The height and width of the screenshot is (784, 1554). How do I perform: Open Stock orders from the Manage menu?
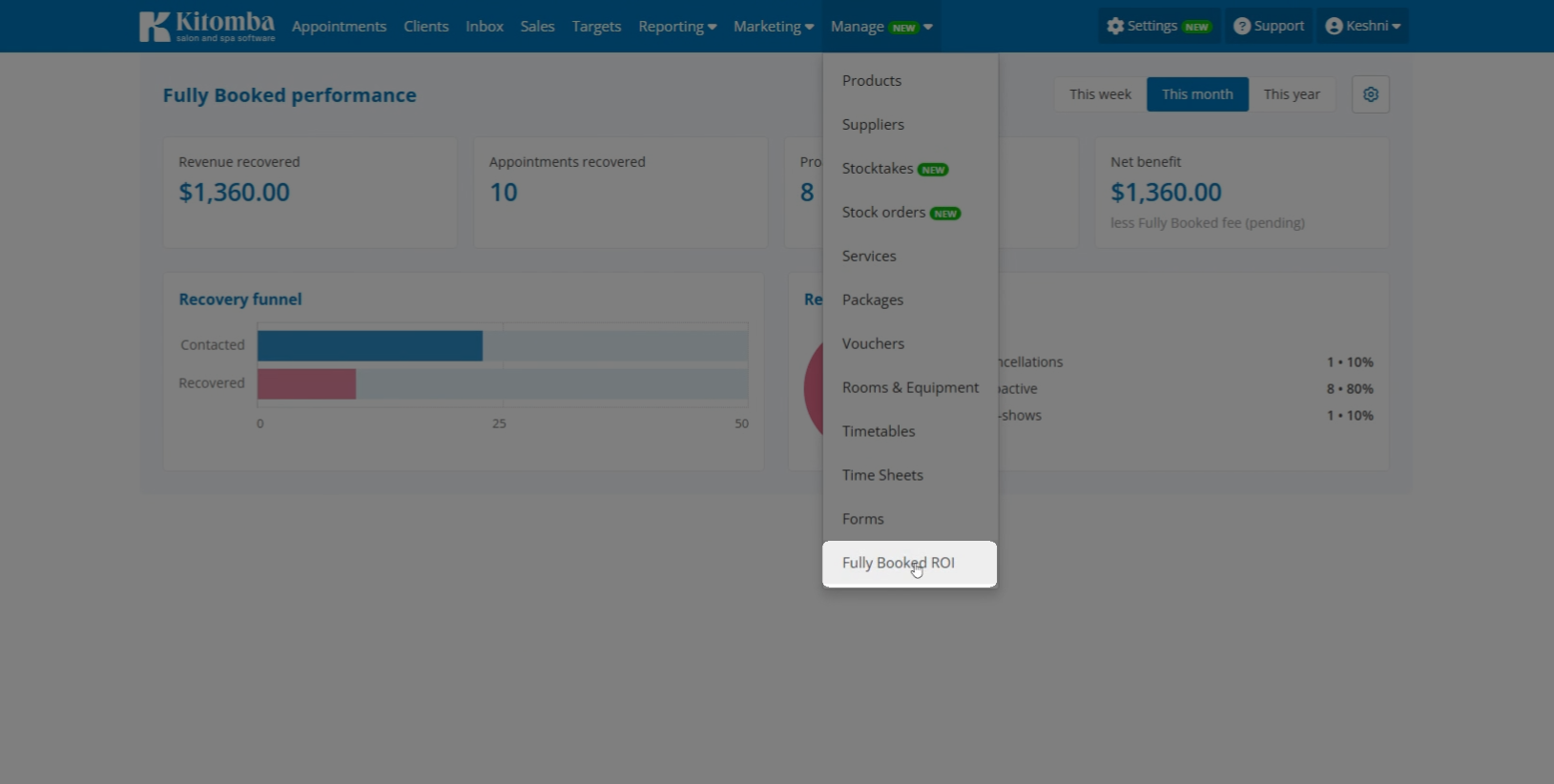pos(910,213)
